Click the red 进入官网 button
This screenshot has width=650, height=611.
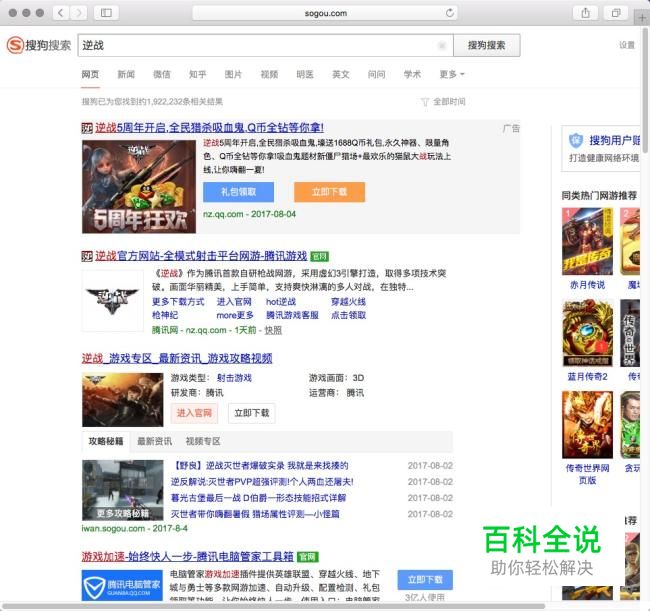click(194, 413)
